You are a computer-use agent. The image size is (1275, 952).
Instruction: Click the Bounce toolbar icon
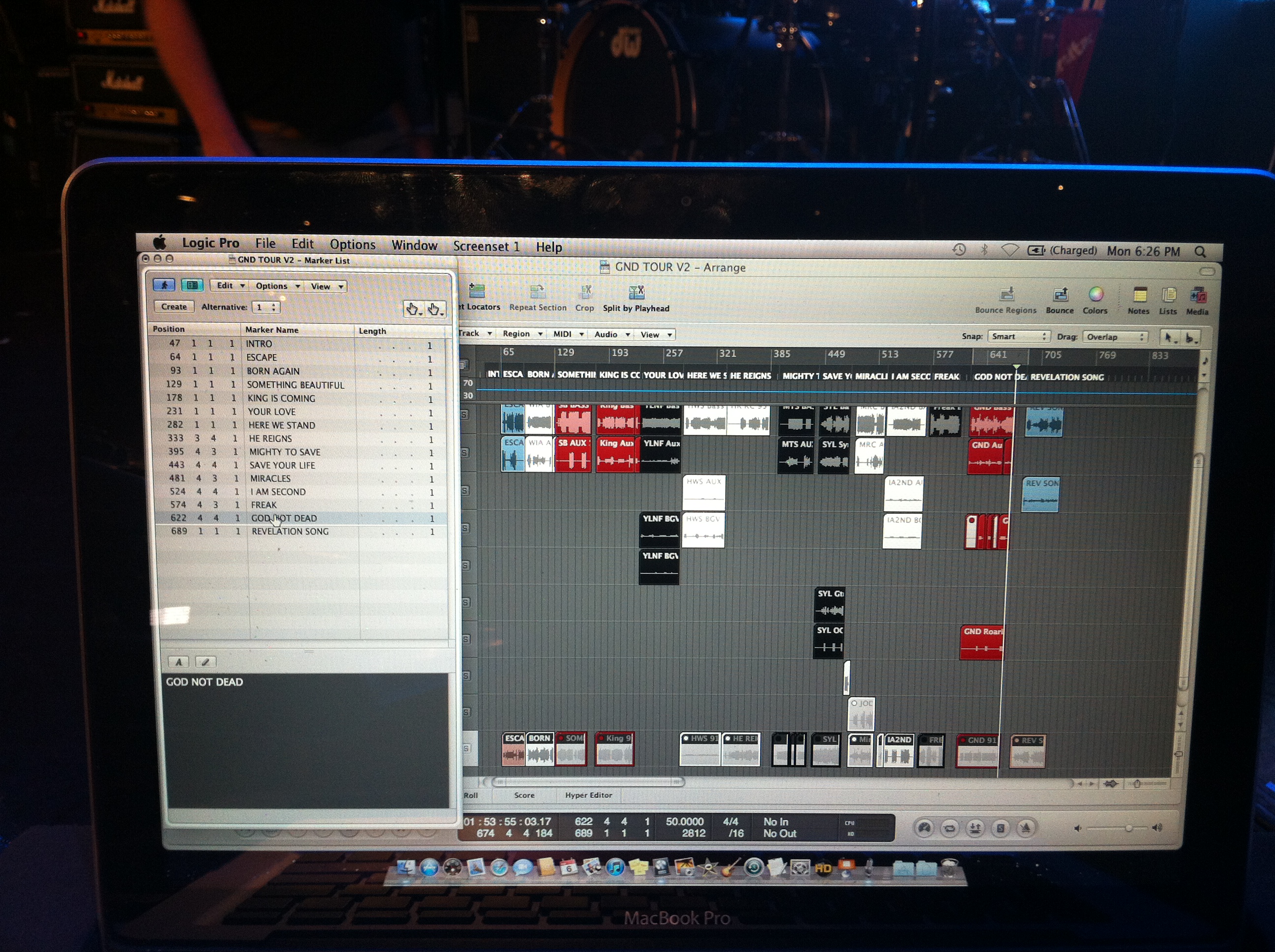(1060, 295)
